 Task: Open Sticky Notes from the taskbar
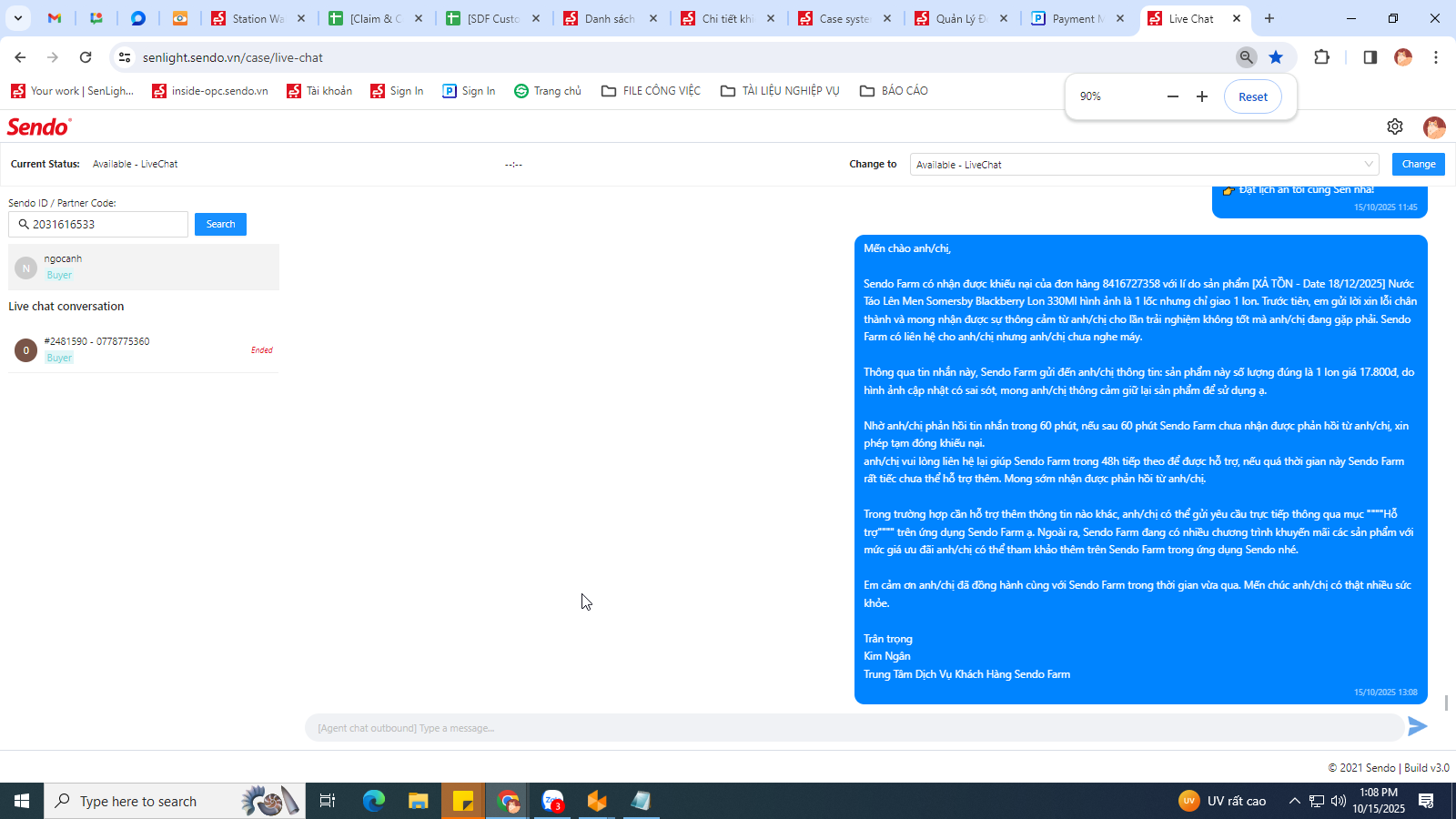462,801
